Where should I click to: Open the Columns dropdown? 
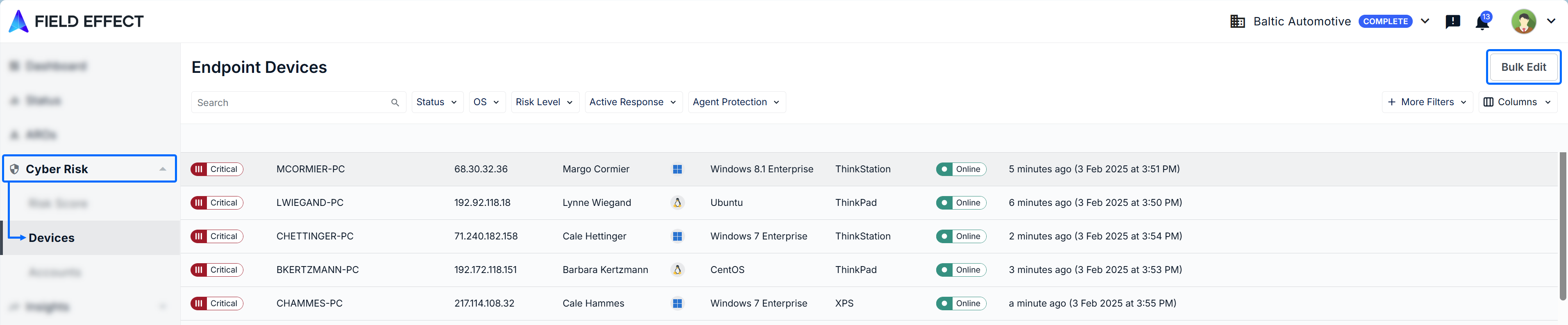pos(1517,102)
